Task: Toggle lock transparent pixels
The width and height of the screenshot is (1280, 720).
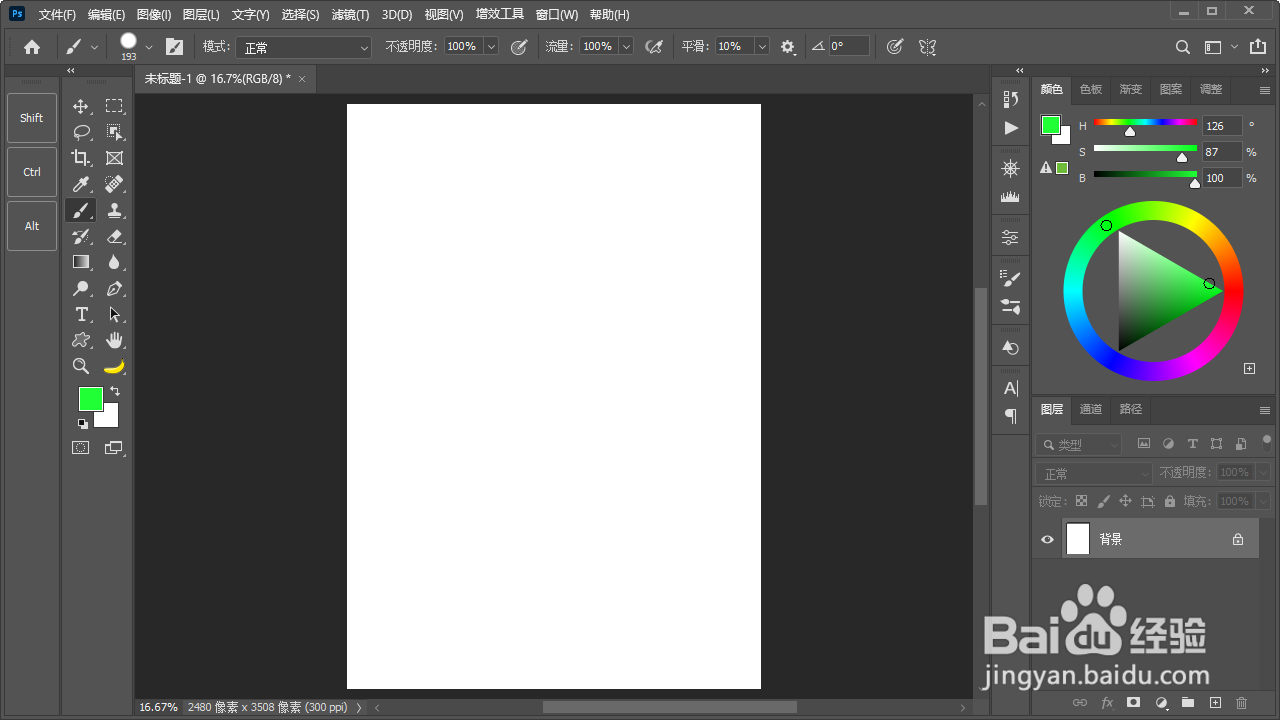Action: pyautogui.click(x=1081, y=501)
